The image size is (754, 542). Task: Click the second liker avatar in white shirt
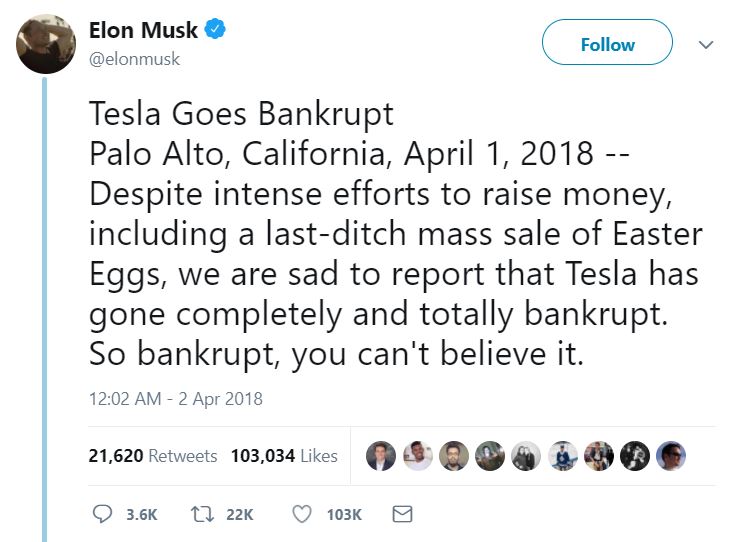[417, 455]
